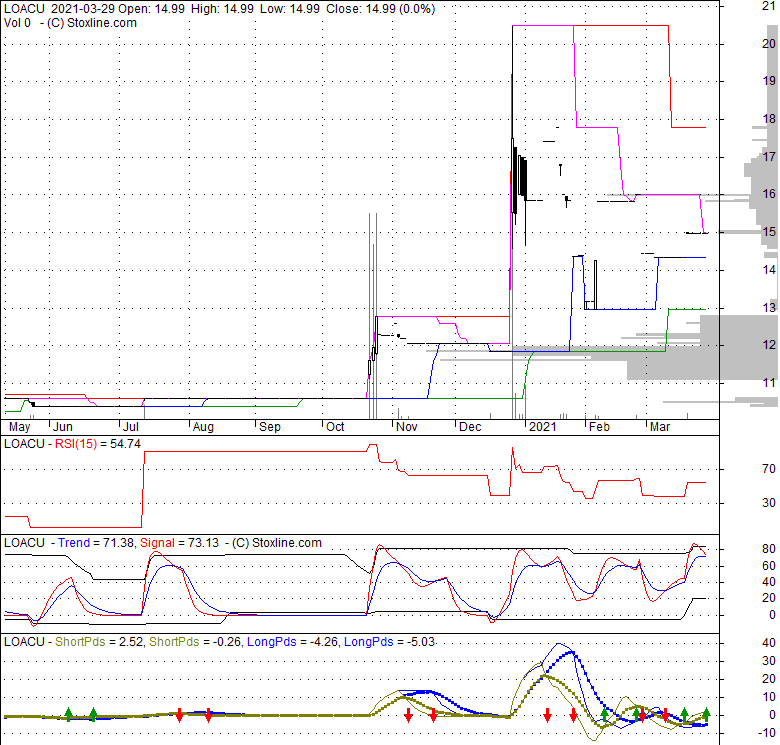Click the RSI value '54.74'

pos(125,444)
